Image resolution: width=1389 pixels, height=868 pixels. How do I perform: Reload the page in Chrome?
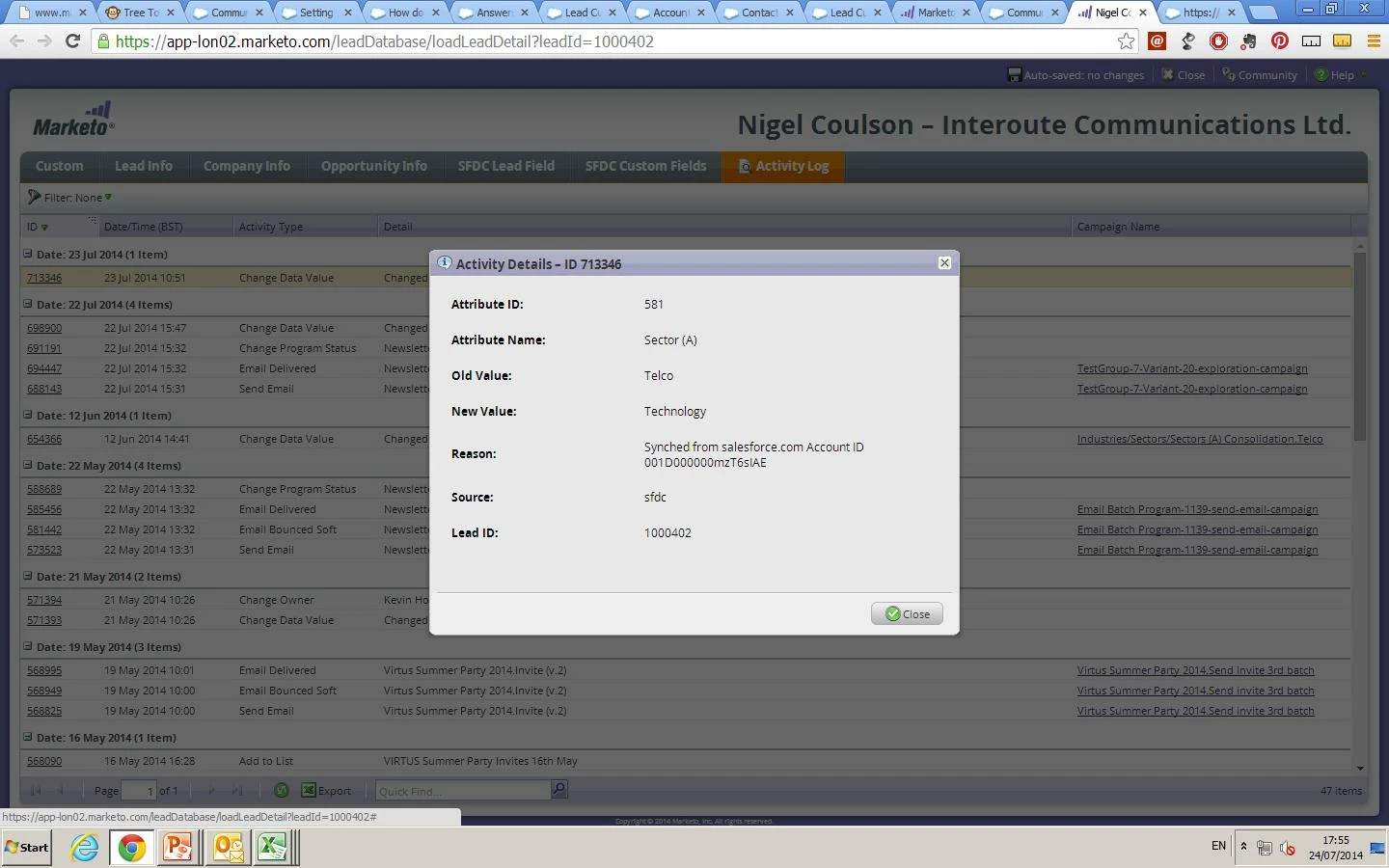(72, 41)
